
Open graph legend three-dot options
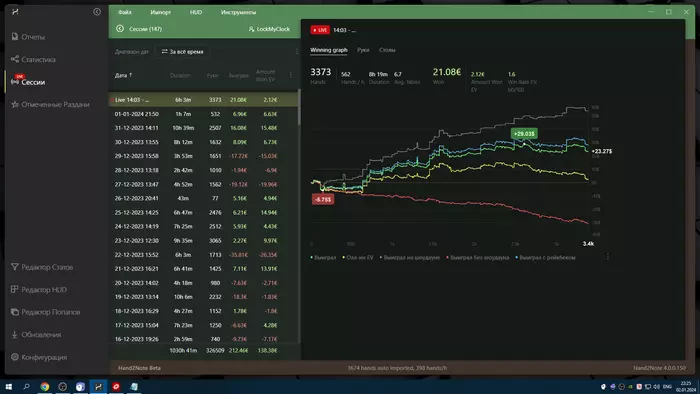[x=608, y=257]
